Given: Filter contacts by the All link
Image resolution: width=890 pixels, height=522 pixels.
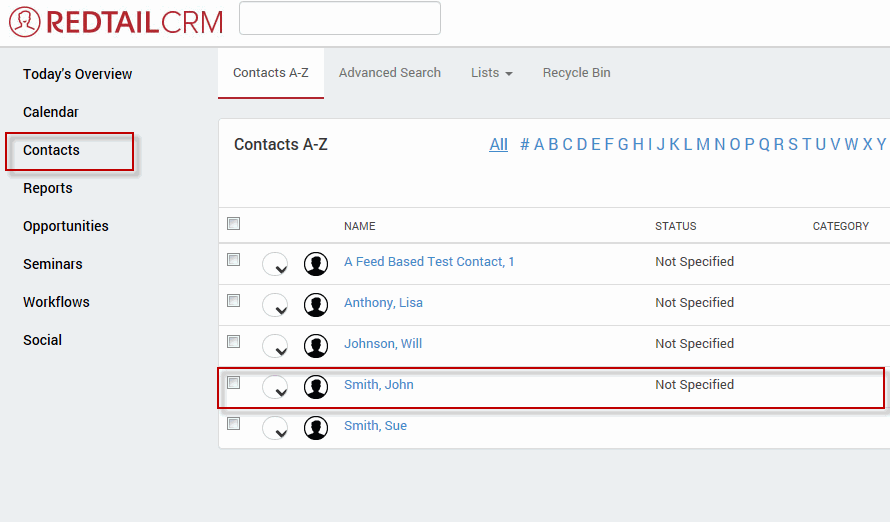Looking at the screenshot, I should [498, 145].
